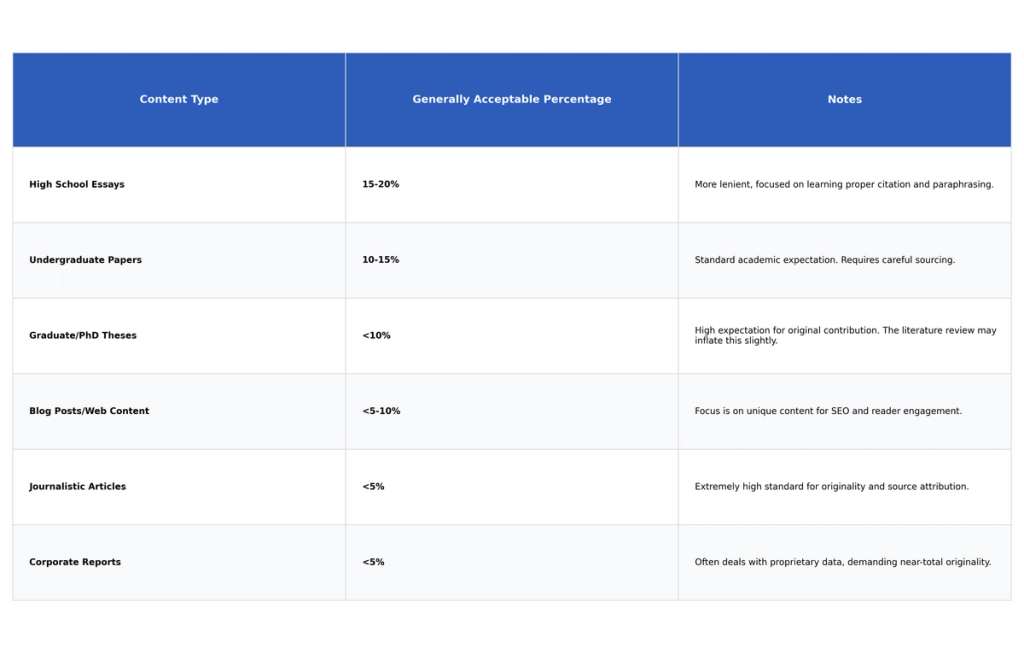This screenshot has height=654, width=1024.
Task: Click the note about SEO and reader engagement
Action: (845, 411)
